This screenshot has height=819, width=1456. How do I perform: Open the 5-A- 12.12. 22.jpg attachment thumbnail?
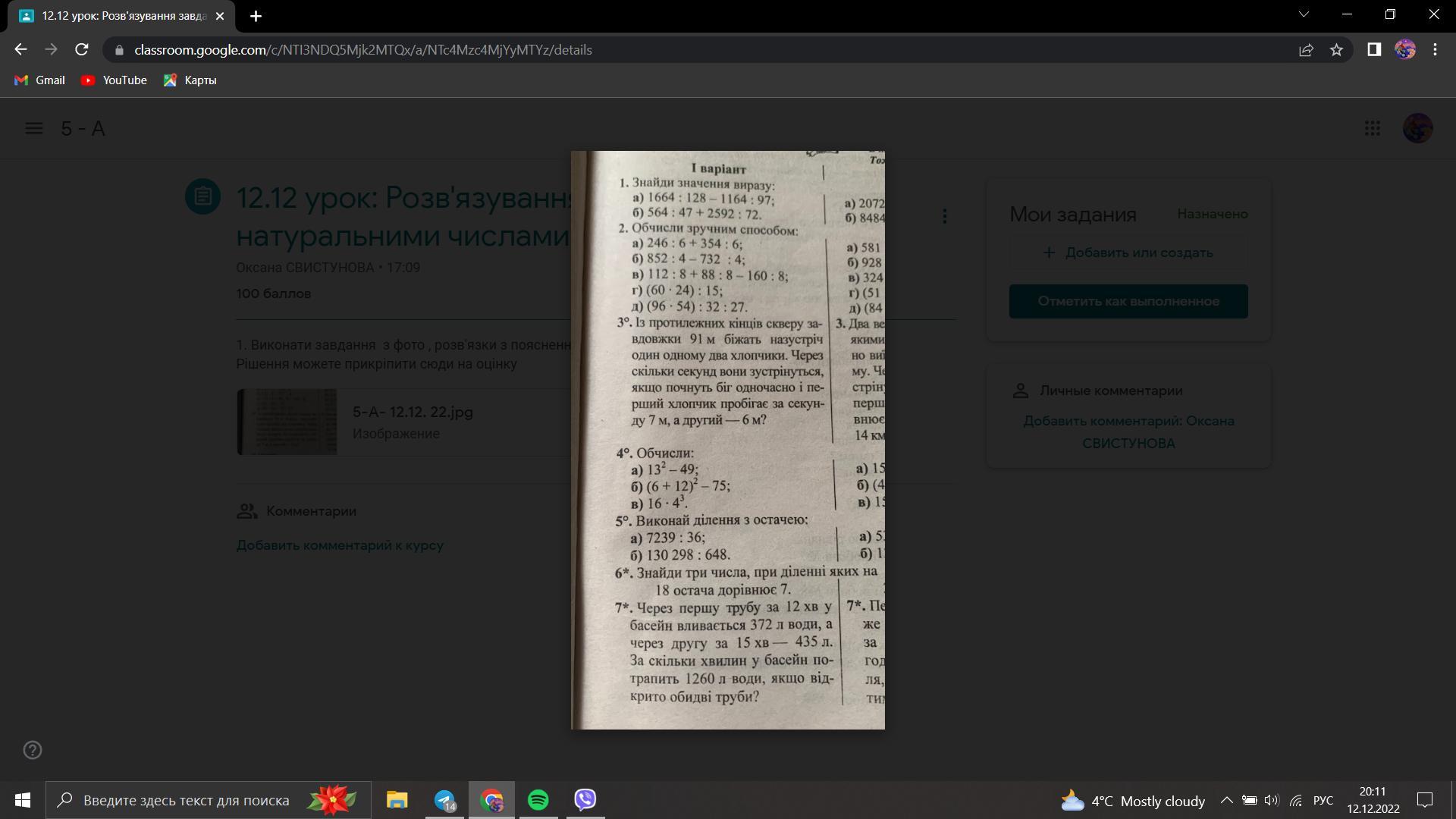287,422
